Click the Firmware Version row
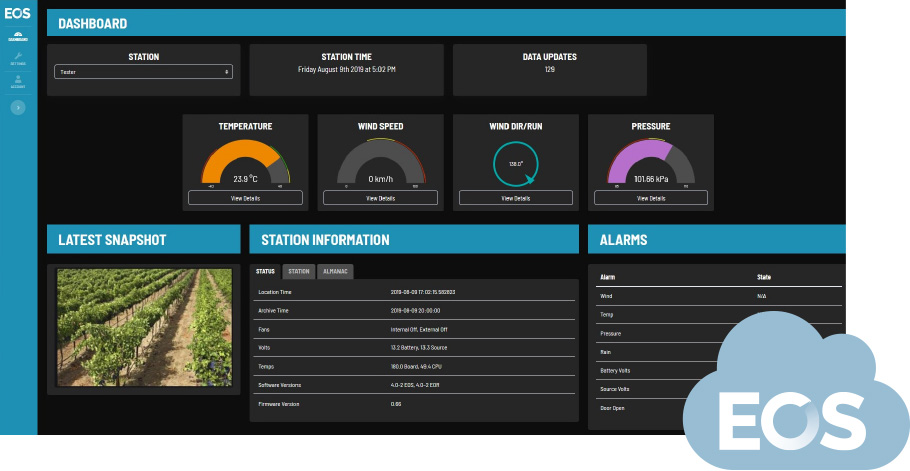The width and height of the screenshot is (910, 471). pos(414,404)
